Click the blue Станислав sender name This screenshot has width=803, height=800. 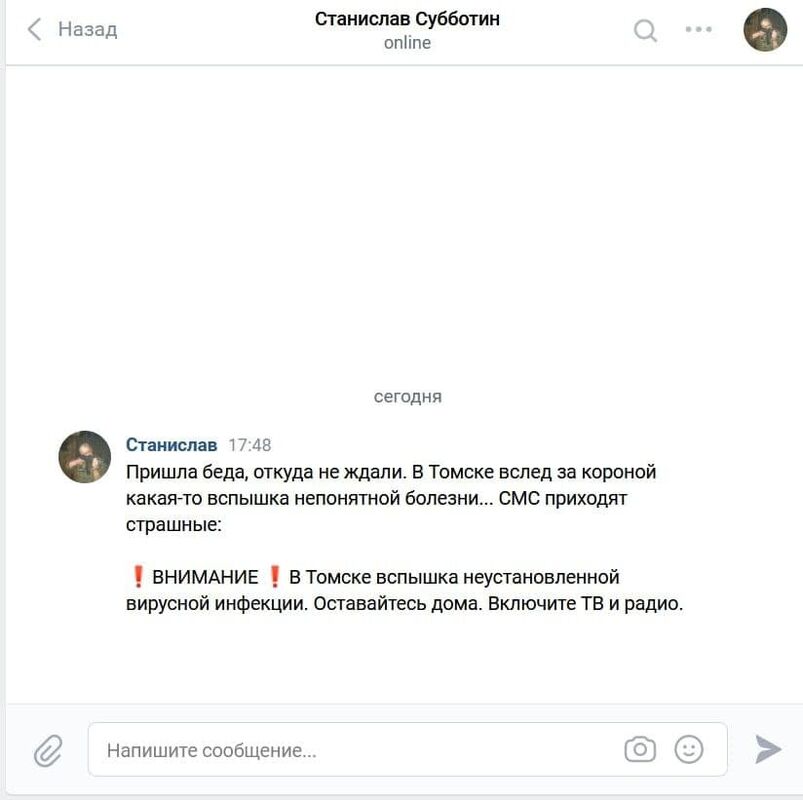(172, 445)
